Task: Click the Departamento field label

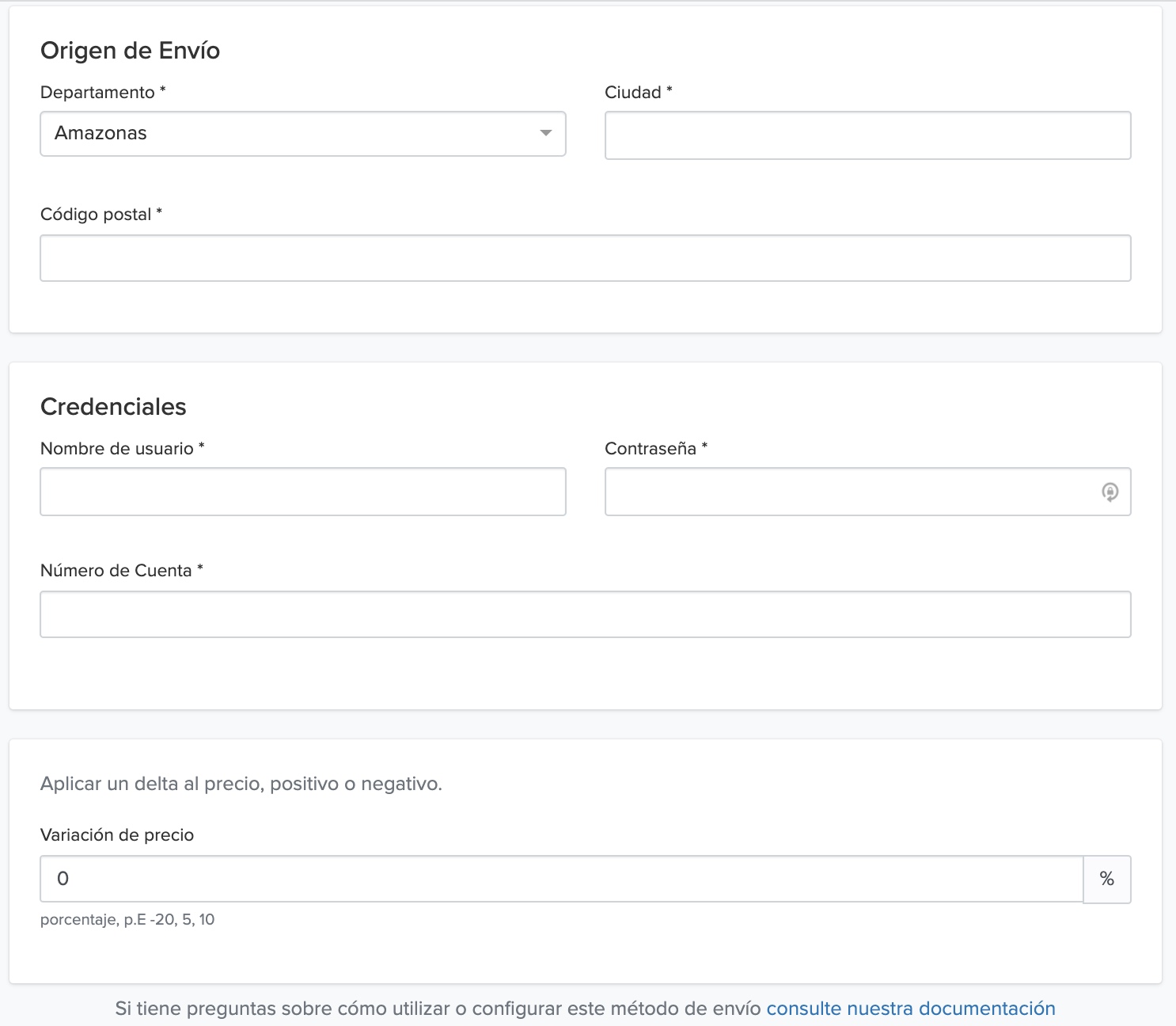Action: (x=97, y=93)
